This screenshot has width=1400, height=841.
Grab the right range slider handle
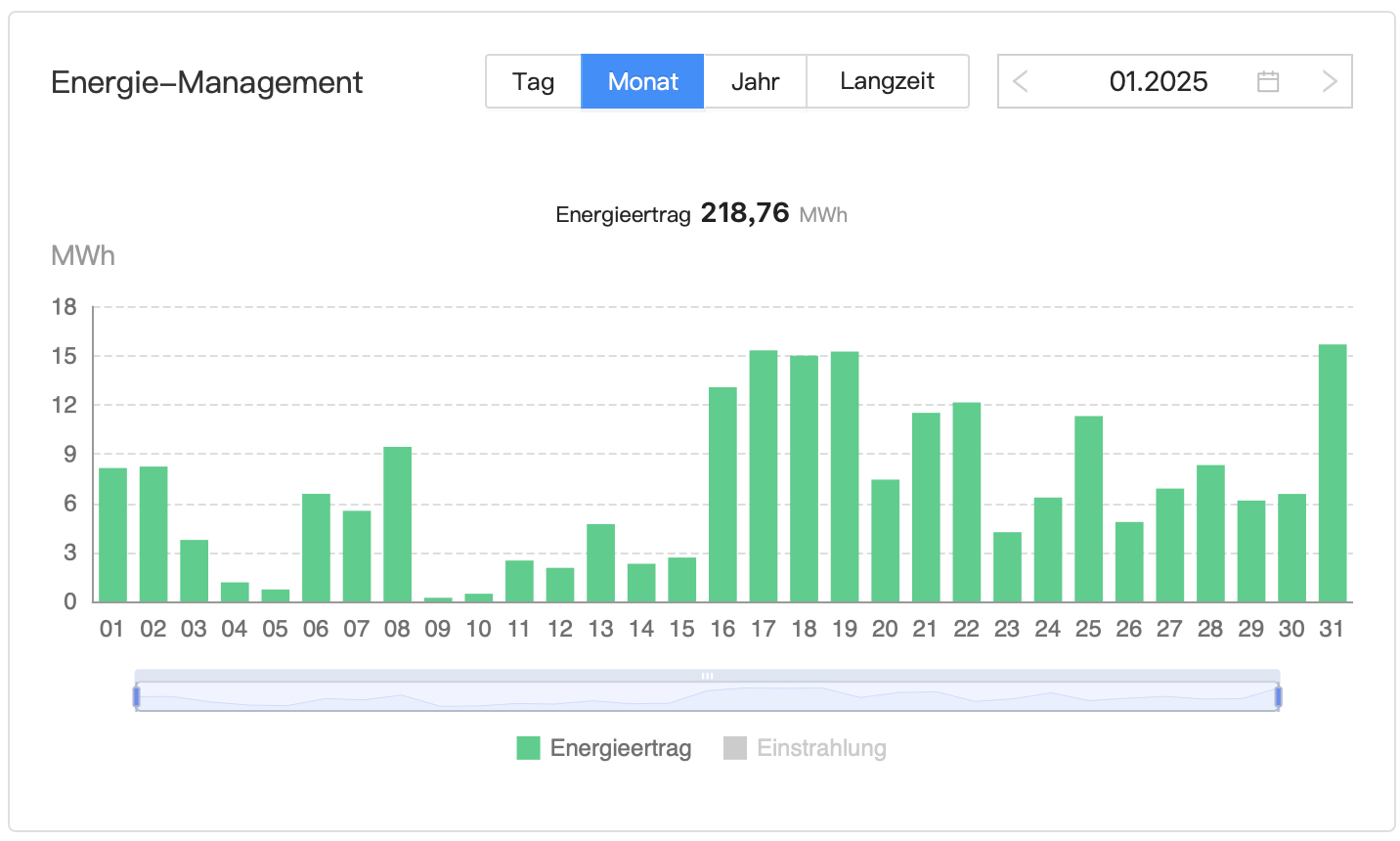pos(1278,696)
